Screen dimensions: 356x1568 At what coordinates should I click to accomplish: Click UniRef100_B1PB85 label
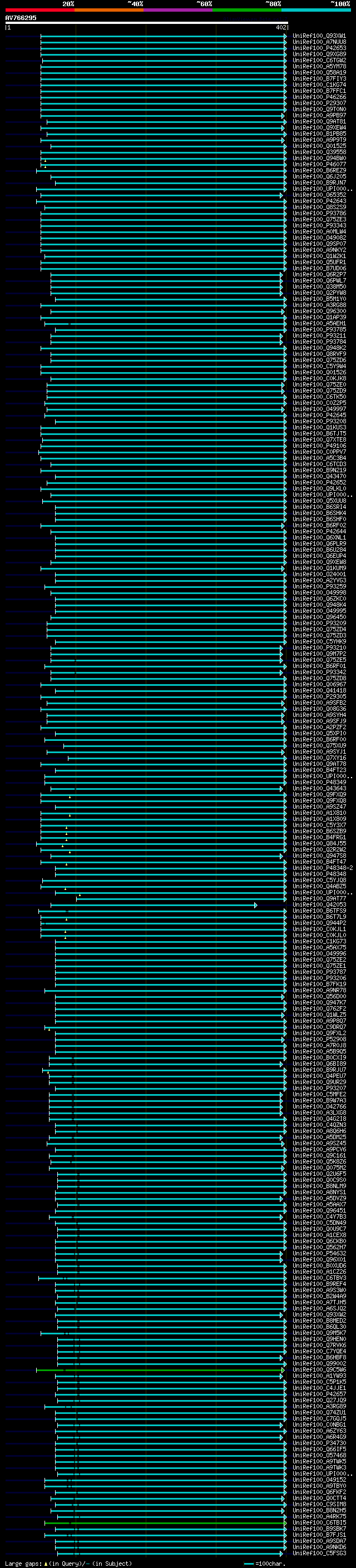pyautogui.click(x=319, y=134)
